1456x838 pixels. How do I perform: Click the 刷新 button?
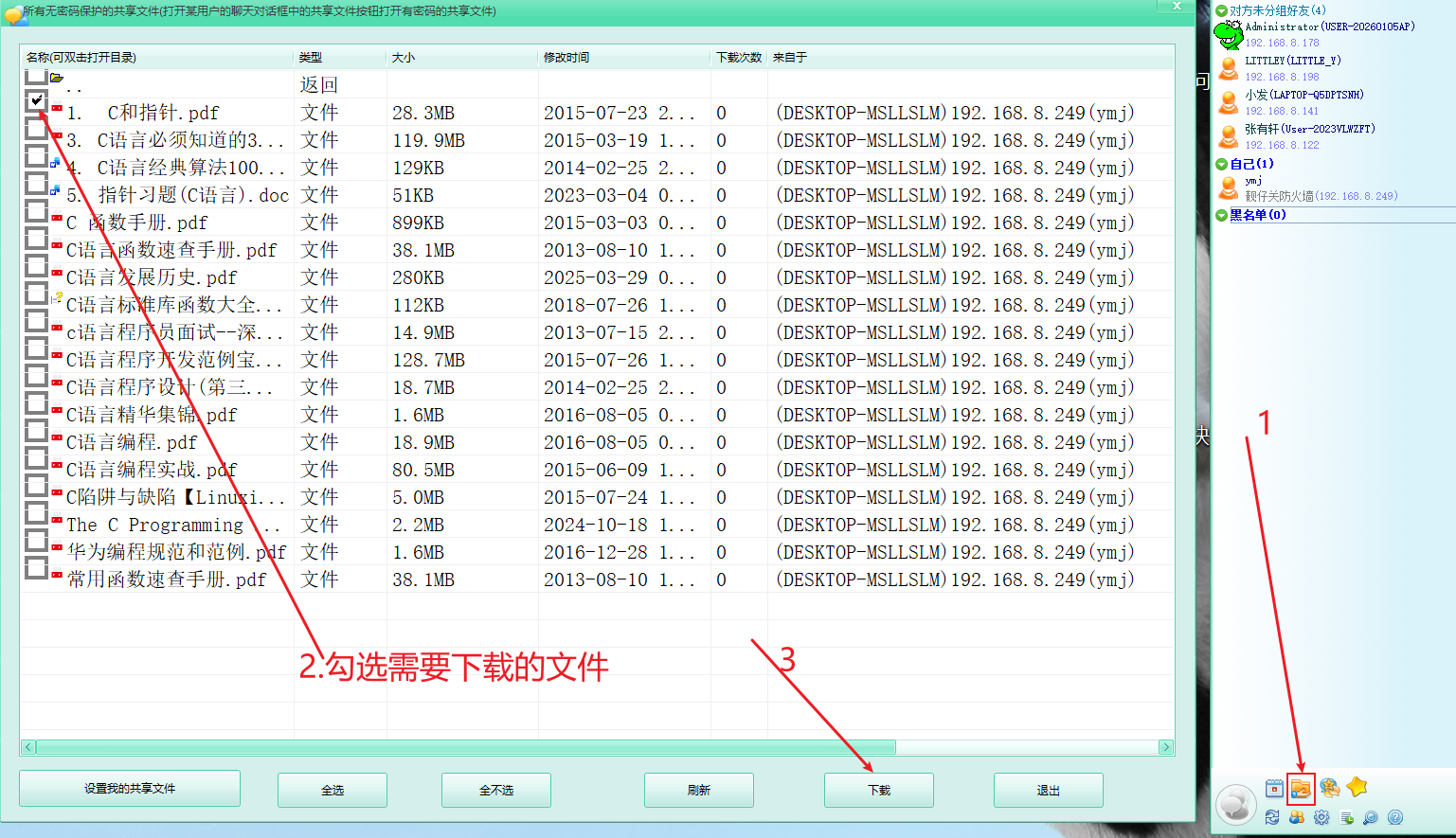coord(699,790)
